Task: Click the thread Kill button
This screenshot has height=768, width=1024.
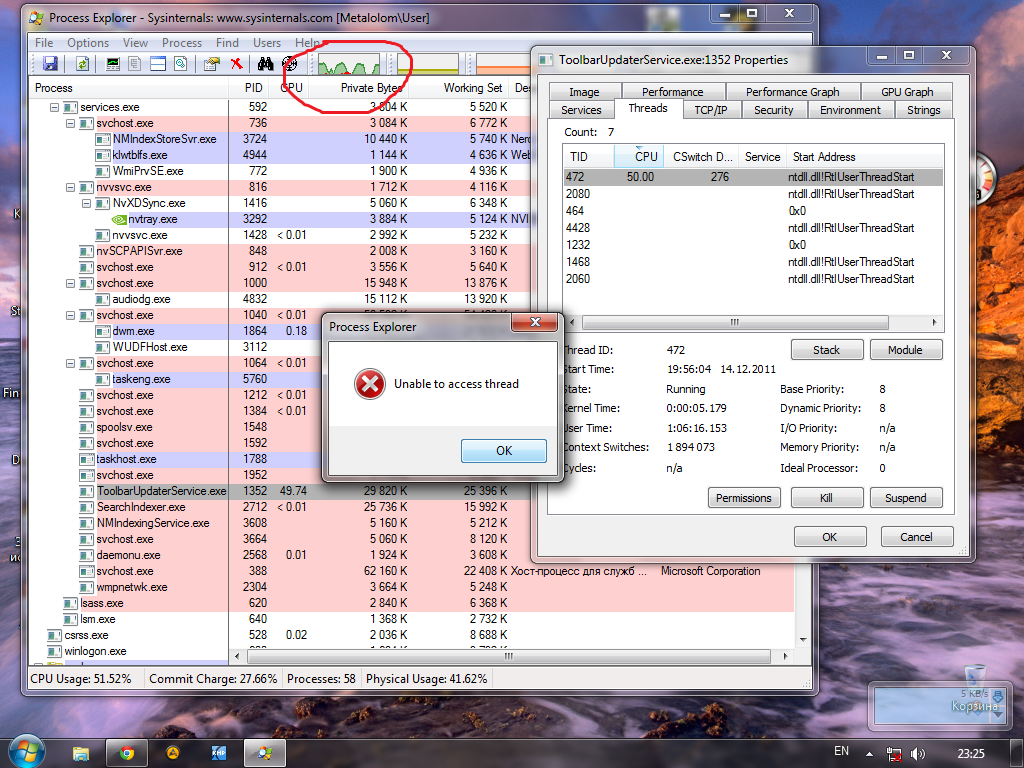Action: 827,498
